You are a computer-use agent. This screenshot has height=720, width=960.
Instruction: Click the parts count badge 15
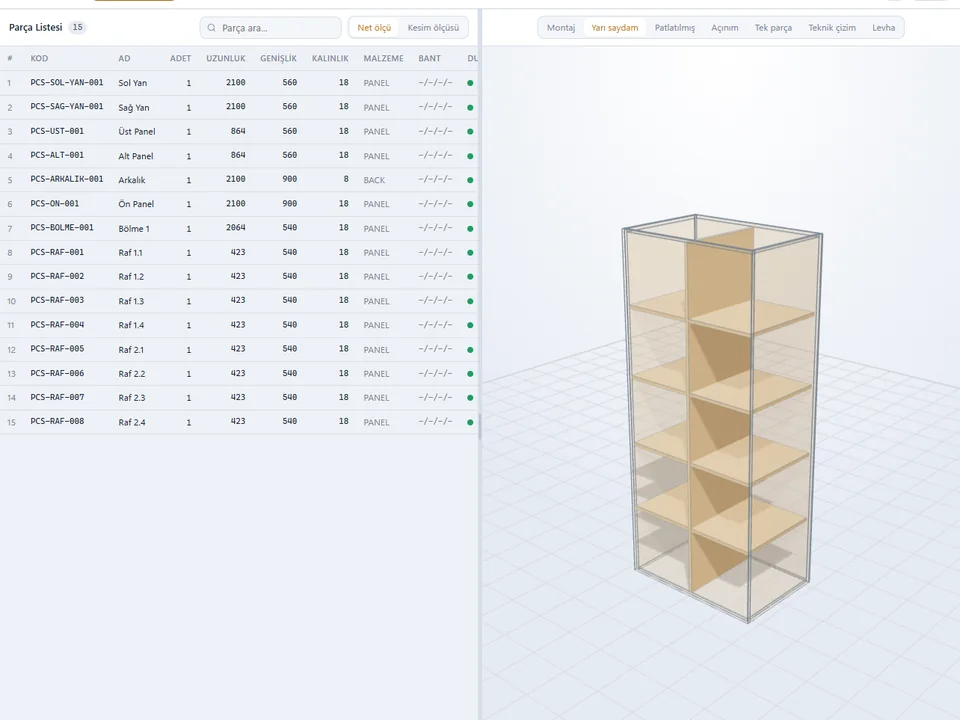(x=77, y=27)
